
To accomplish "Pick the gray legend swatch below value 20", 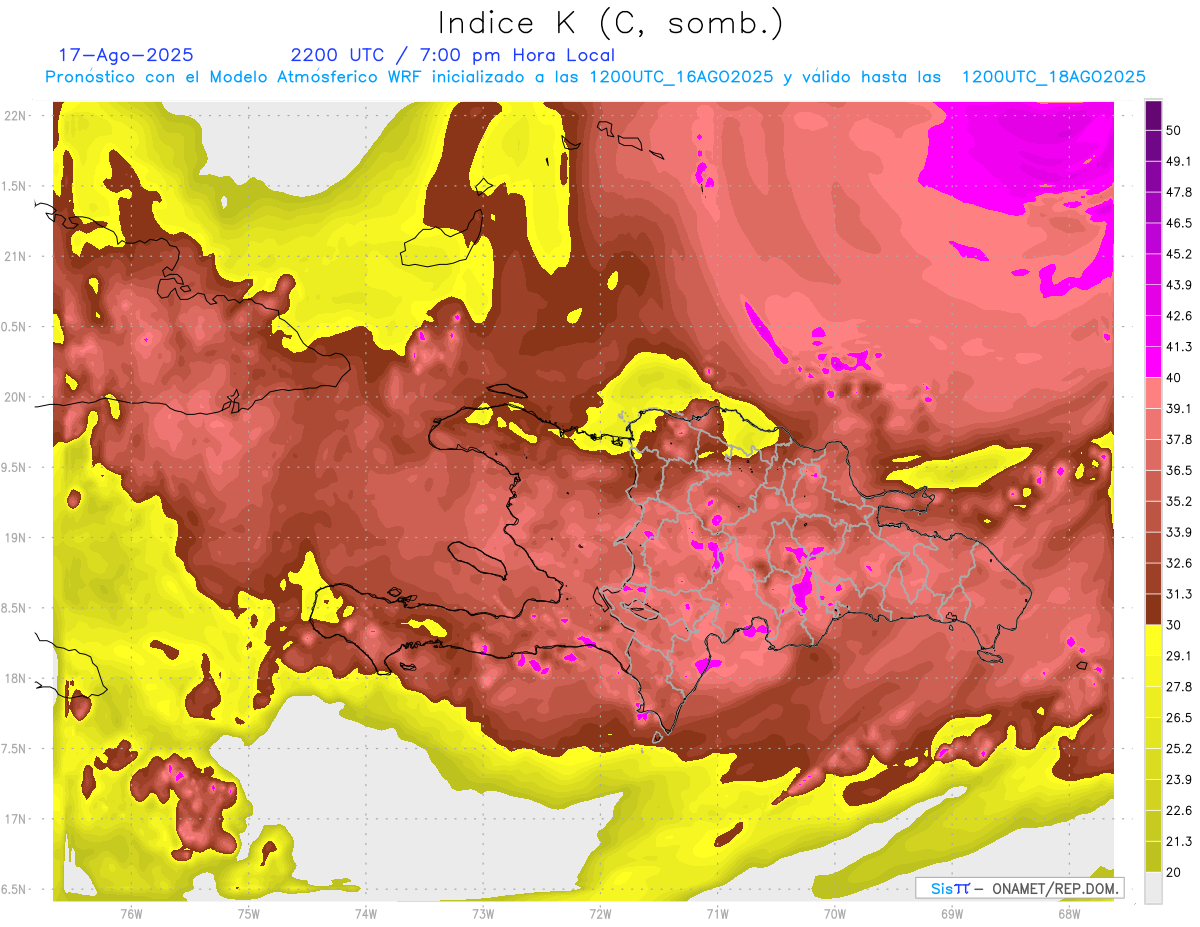I will coord(1154,887).
